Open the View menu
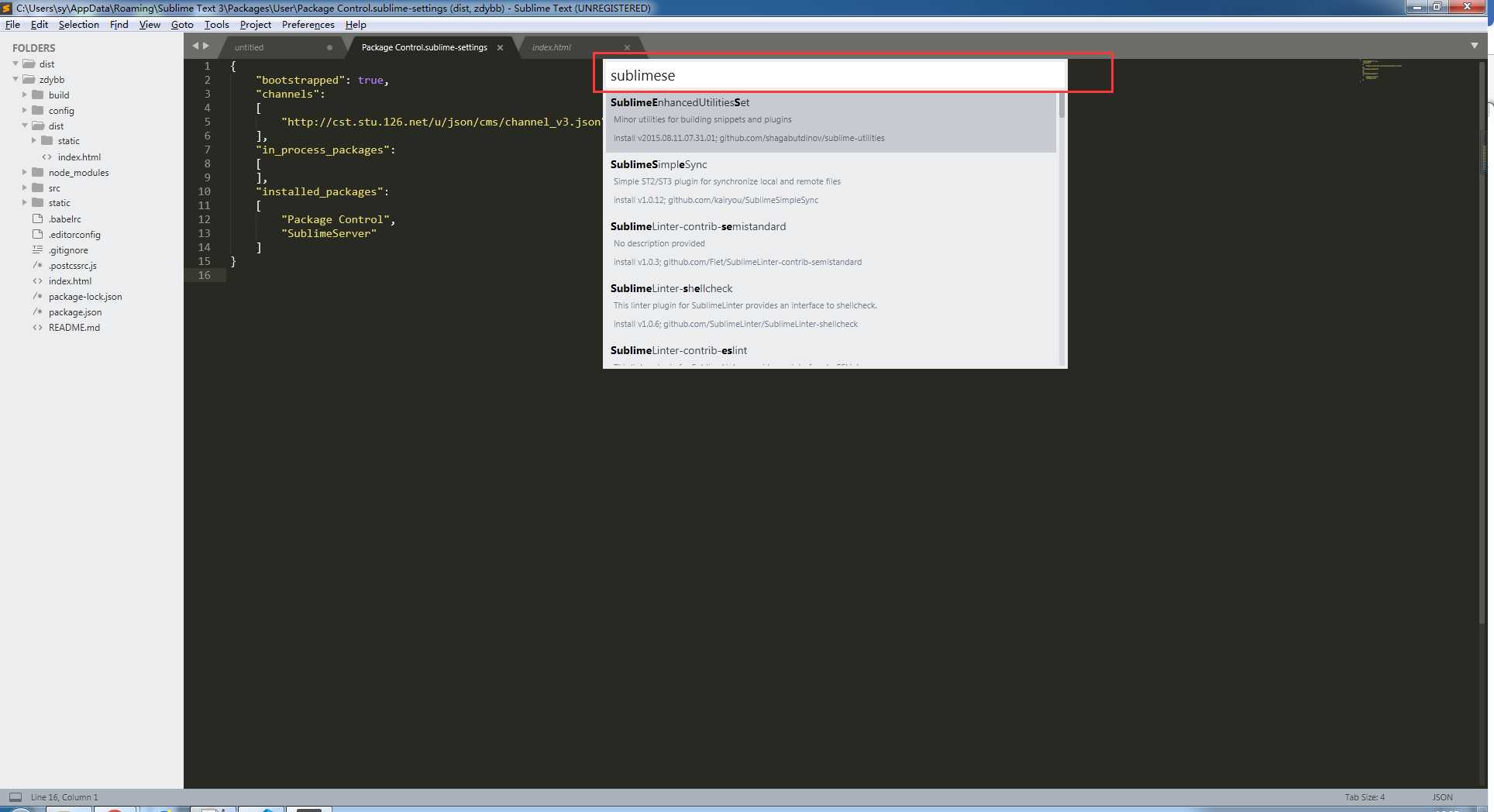 tap(150, 25)
